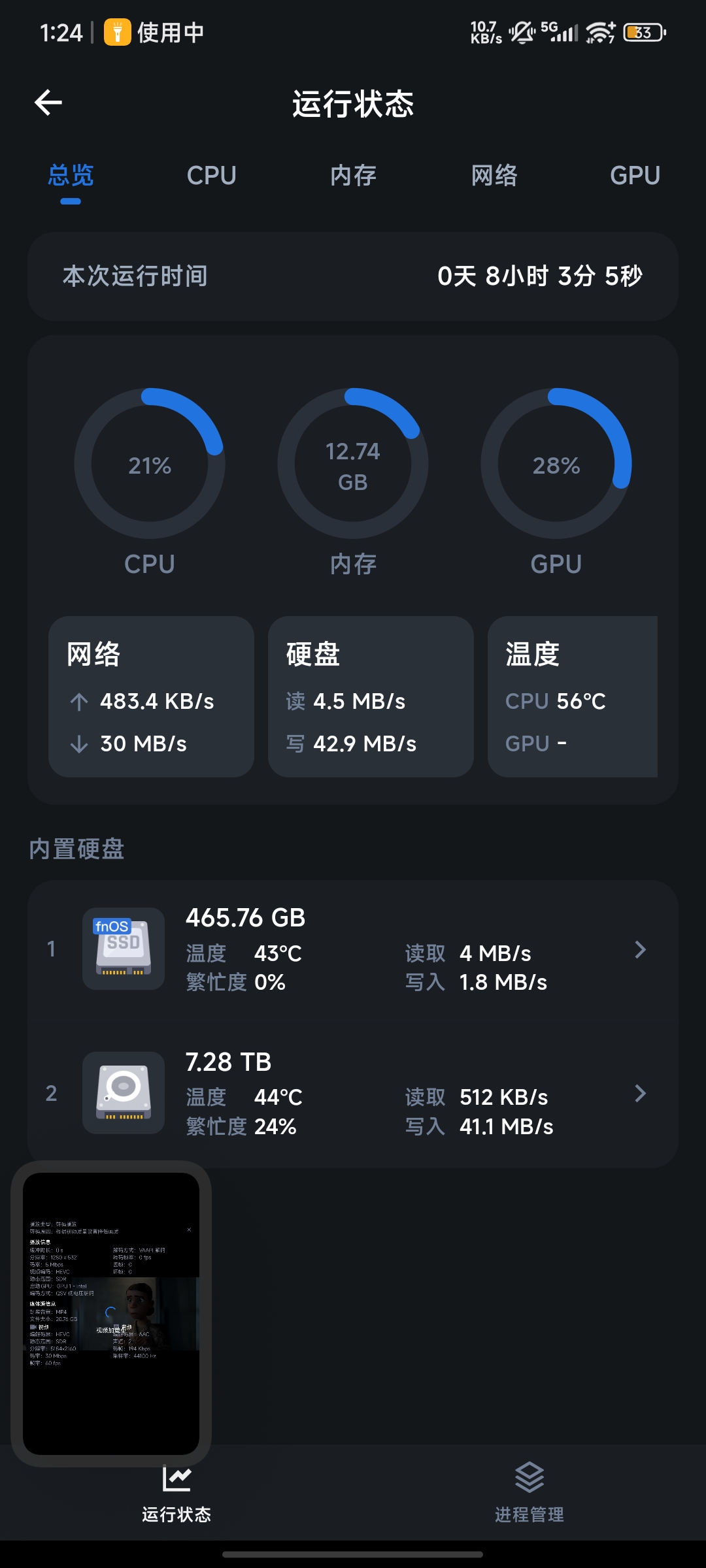Tap the 7.28 TB hard disk icon
Viewport: 706px width, 1568px height.
[124, 1092]
